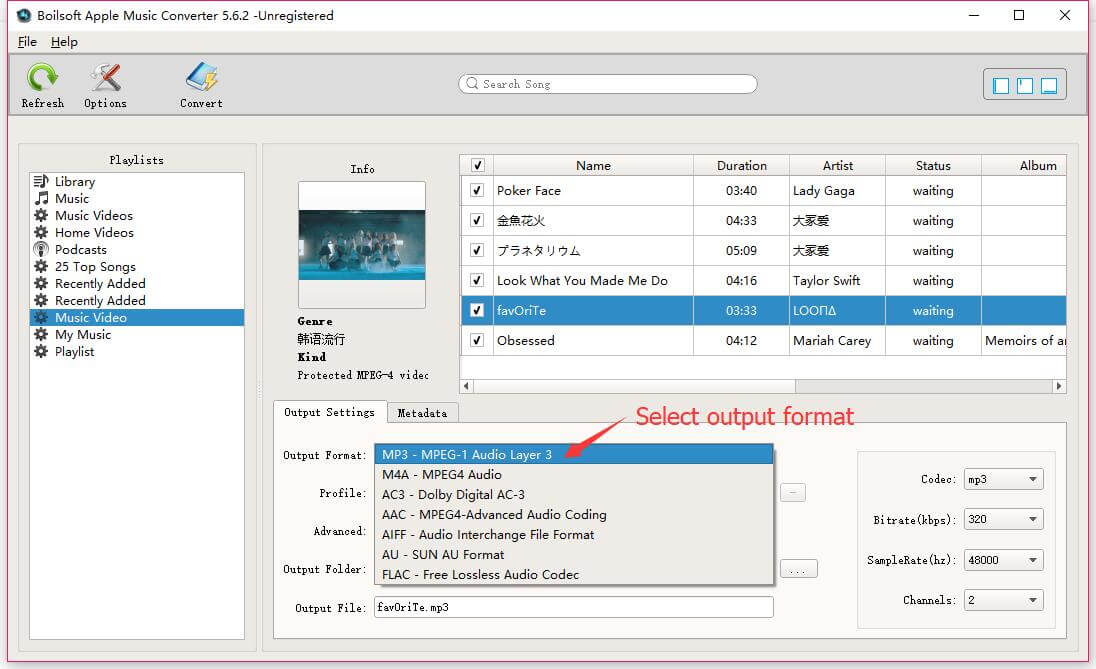Screen dimensions: 1096x669
Task: Click the Boilsoft app icon in title bar
Action: tap(24, 15)
